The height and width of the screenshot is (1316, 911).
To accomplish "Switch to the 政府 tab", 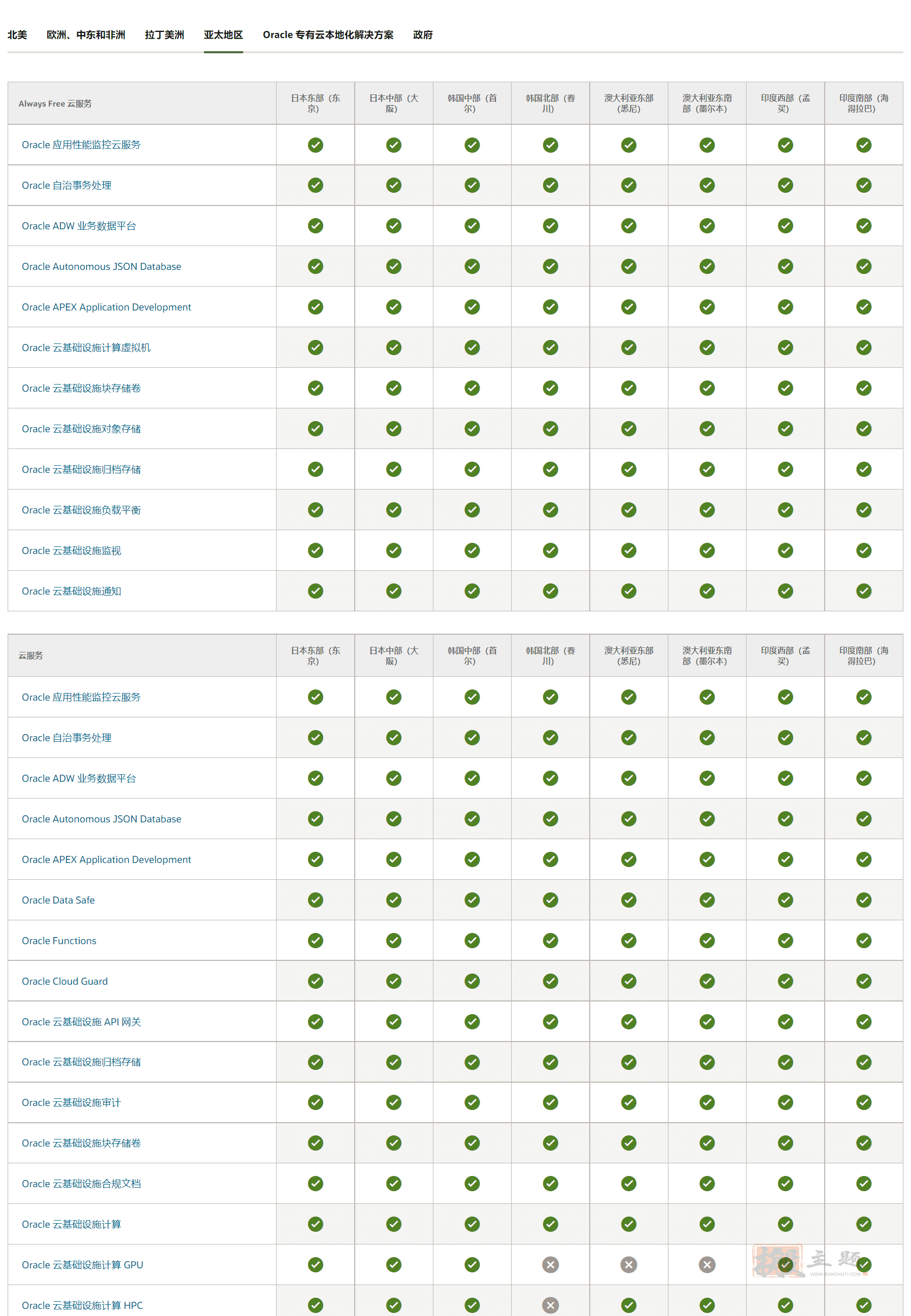I will (423, 35).
